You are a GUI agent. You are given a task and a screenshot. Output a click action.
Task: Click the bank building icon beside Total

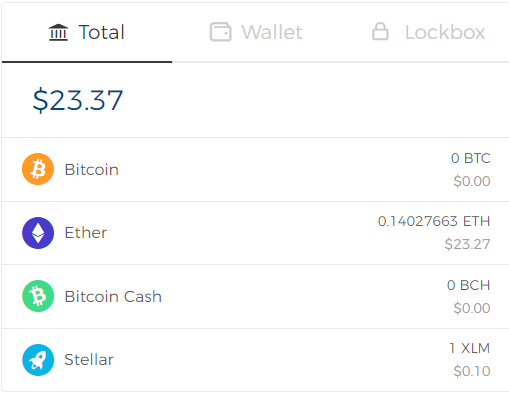58,32
